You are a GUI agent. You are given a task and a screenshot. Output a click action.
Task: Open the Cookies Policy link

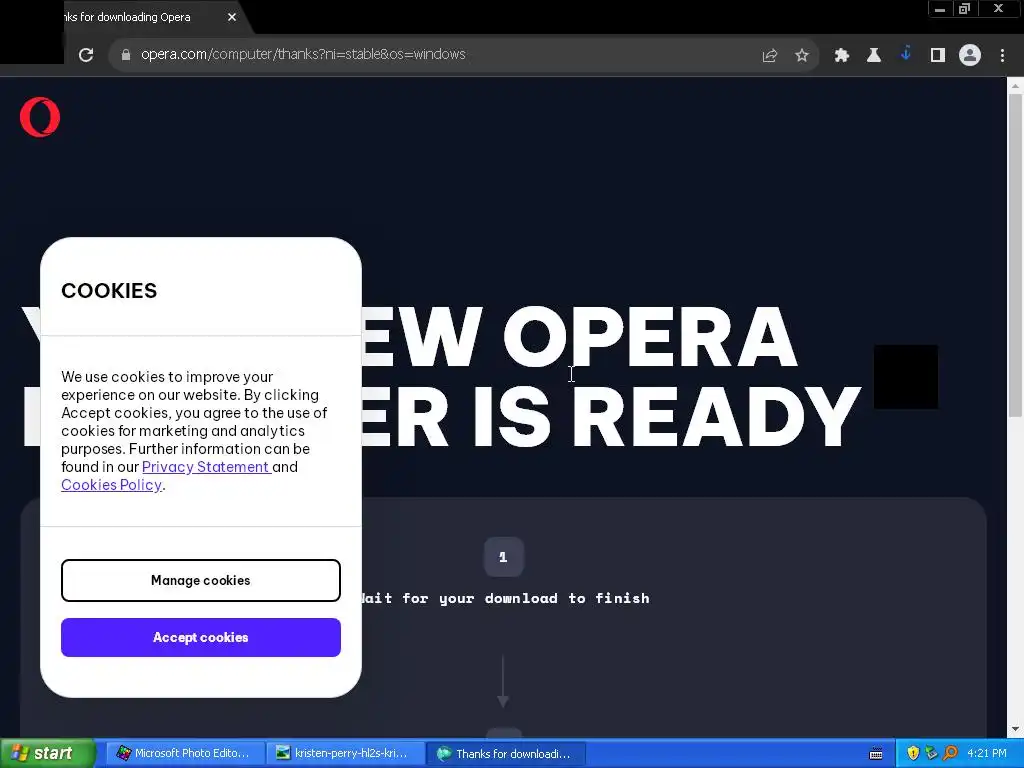[x=111, y=485]
